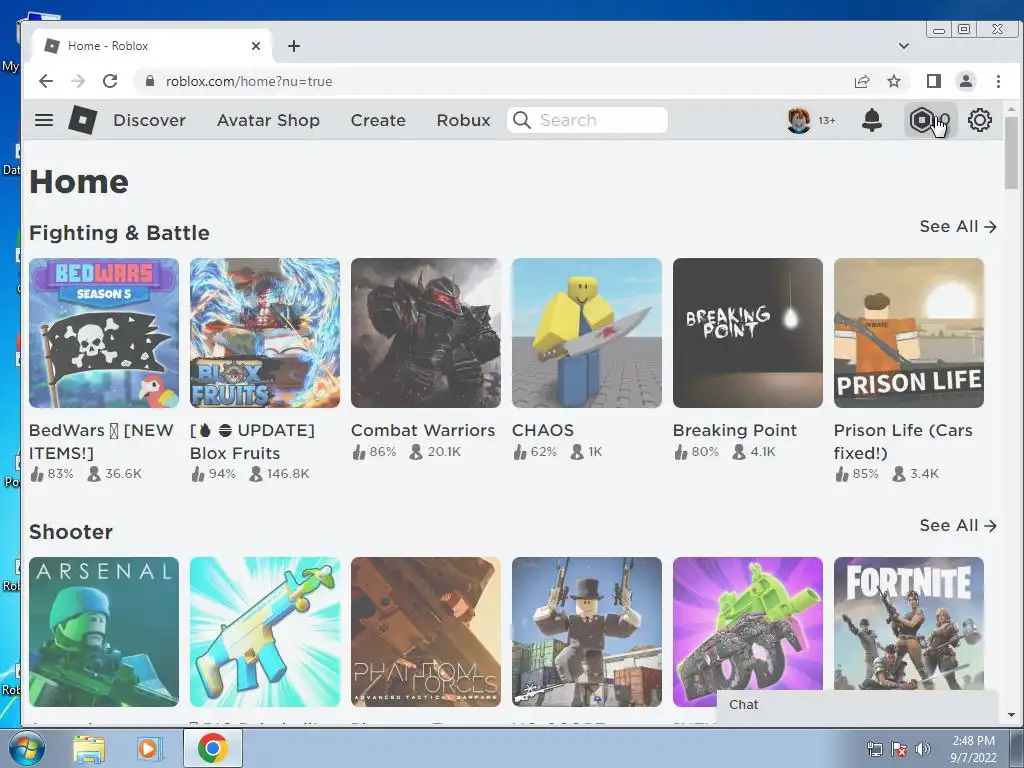Click the Roblox logo in the navbar
The image size is (1024, 768).
83,120
